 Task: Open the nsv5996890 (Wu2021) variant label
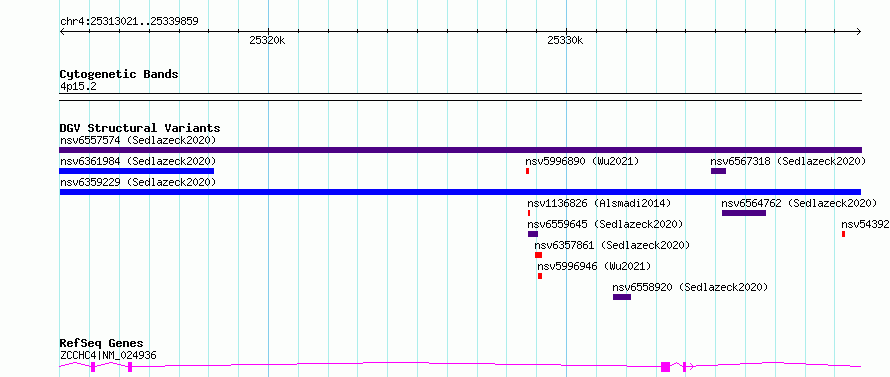point(582,161)
